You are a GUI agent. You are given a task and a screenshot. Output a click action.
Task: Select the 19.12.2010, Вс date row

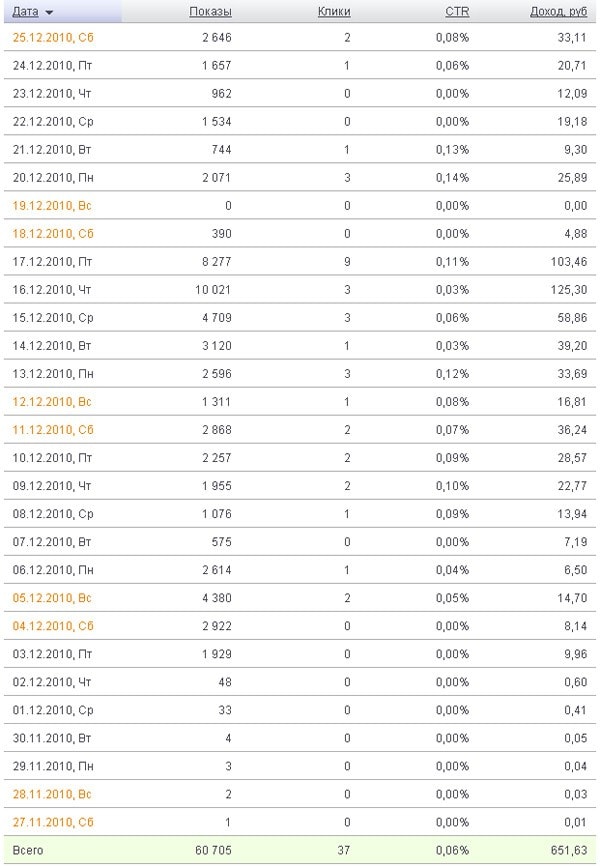(53, 206)
